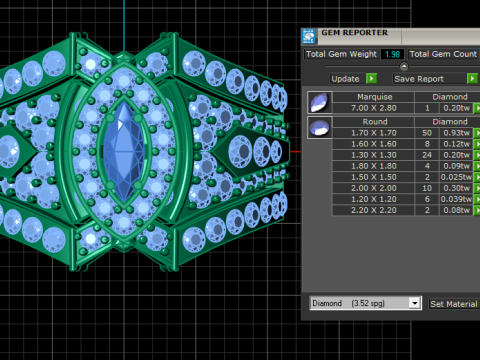
Task: Click the green arrow on the 1.60 X 1.60 row
Action: click(477, 144)
